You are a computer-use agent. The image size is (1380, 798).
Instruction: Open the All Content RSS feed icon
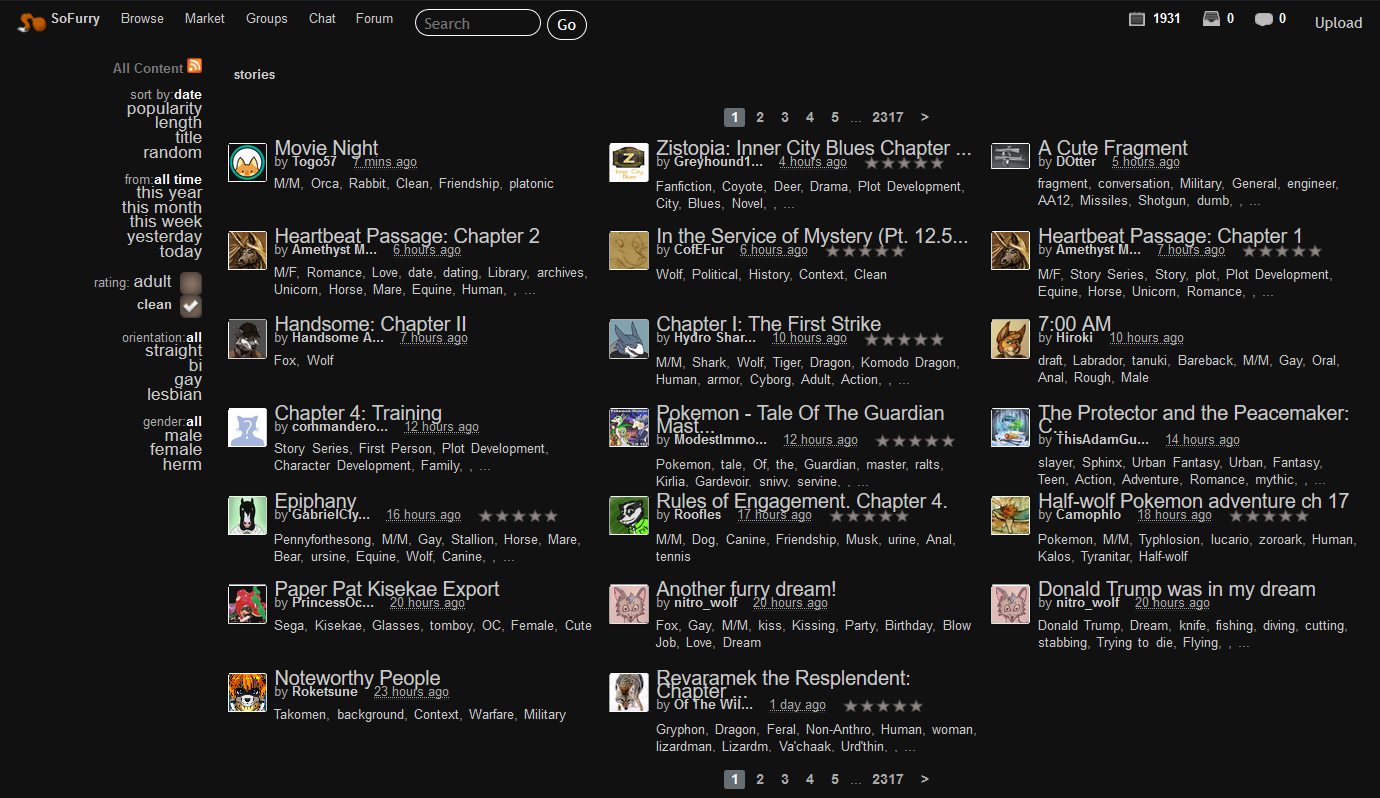197,67
